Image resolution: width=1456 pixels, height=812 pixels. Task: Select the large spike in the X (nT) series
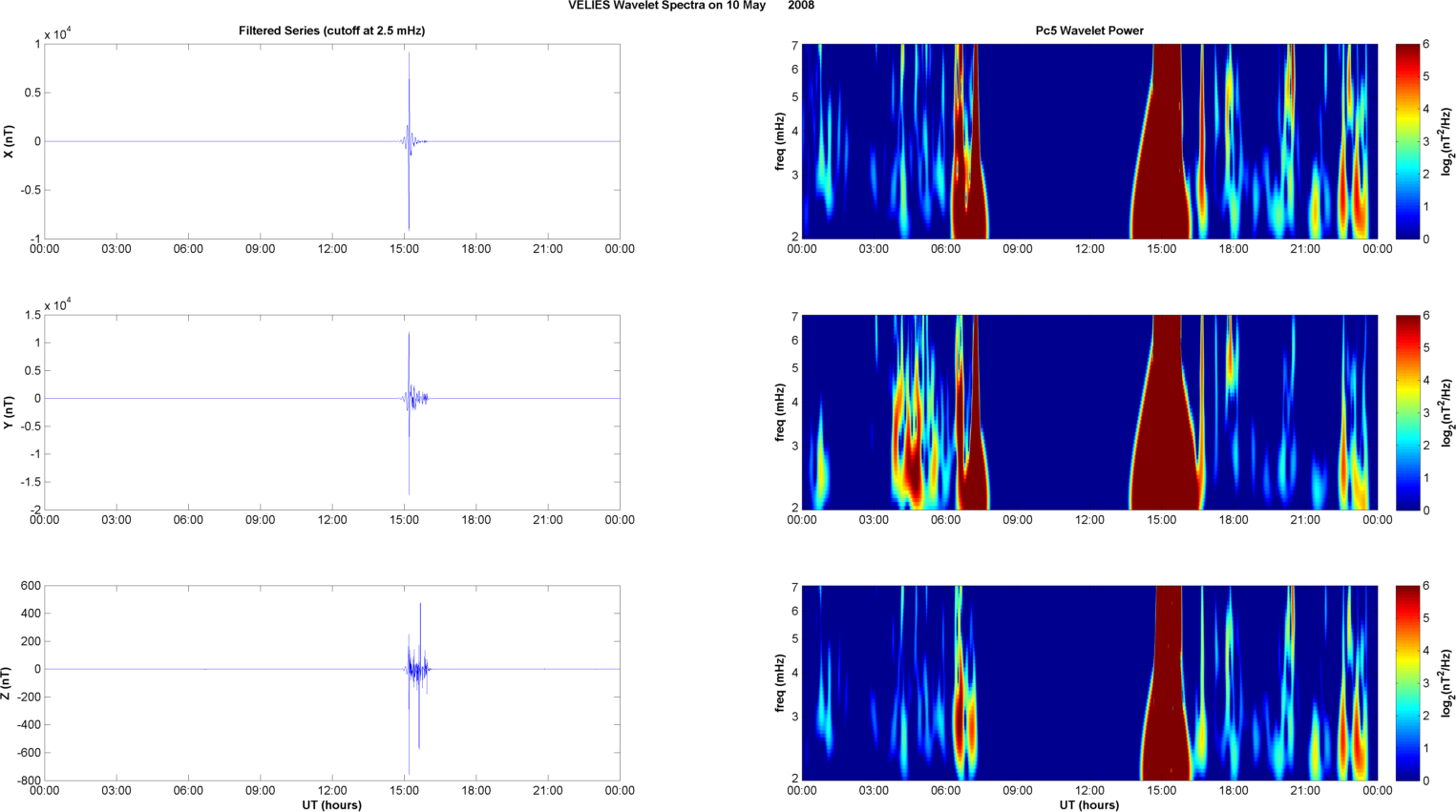click(410, 141)
